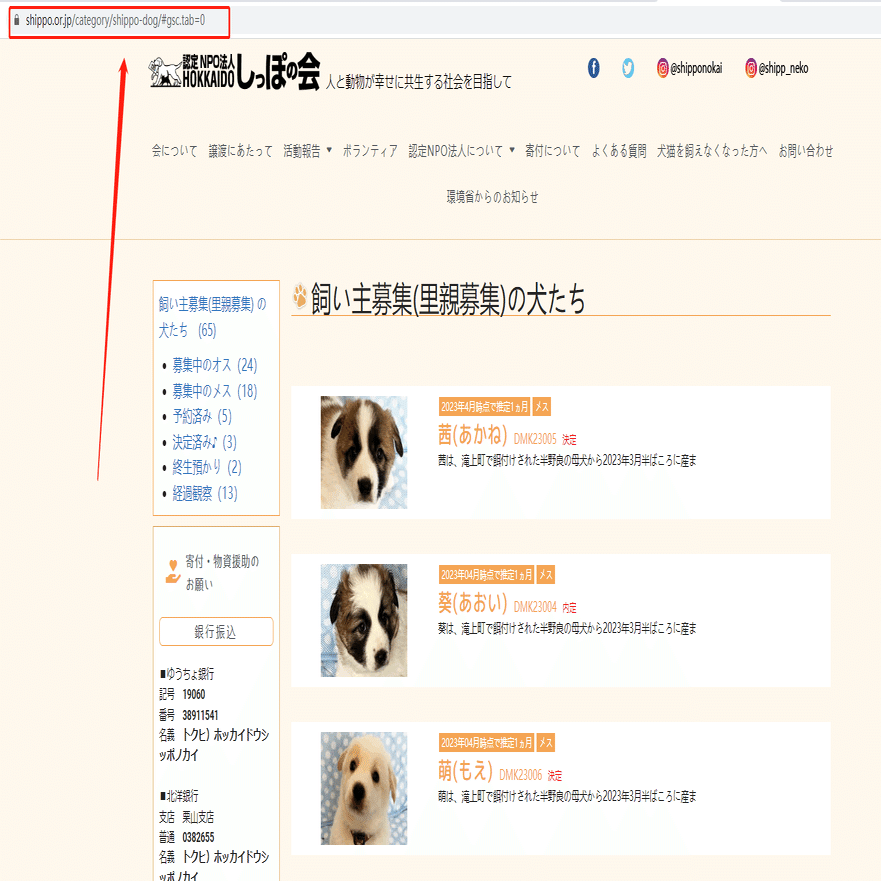Click 決定 status next to DMK23006
The image size is (881, 881).
tap(555, 776)
